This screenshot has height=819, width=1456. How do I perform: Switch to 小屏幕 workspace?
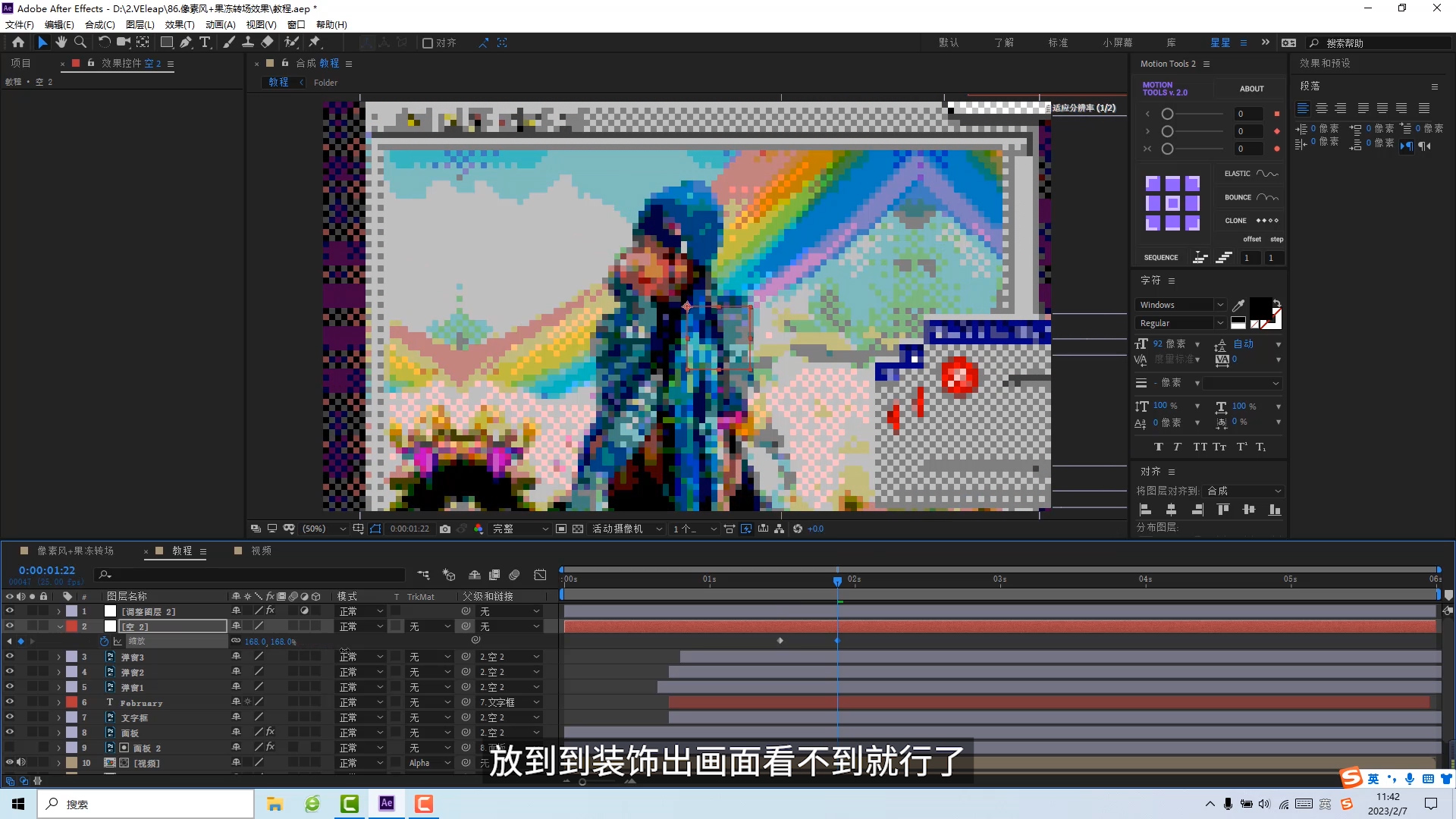(1118, 43)
